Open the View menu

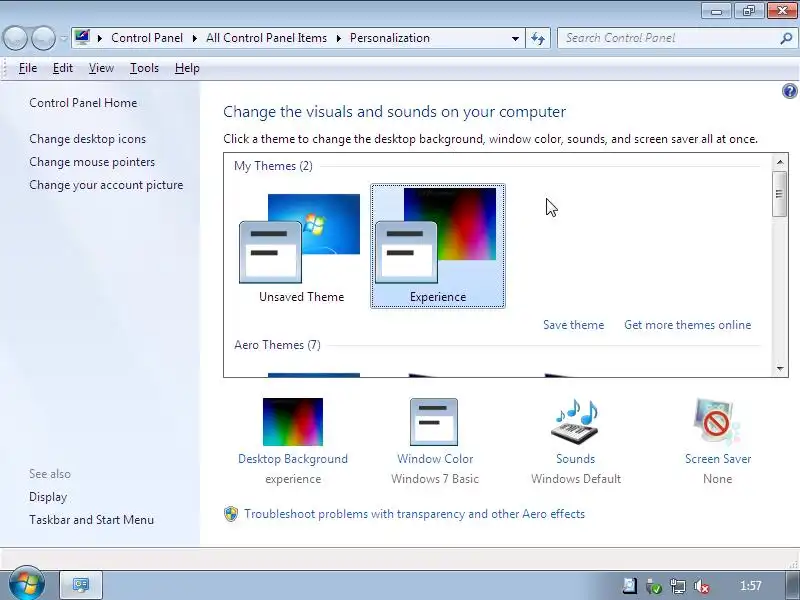(x=101, y=68)
